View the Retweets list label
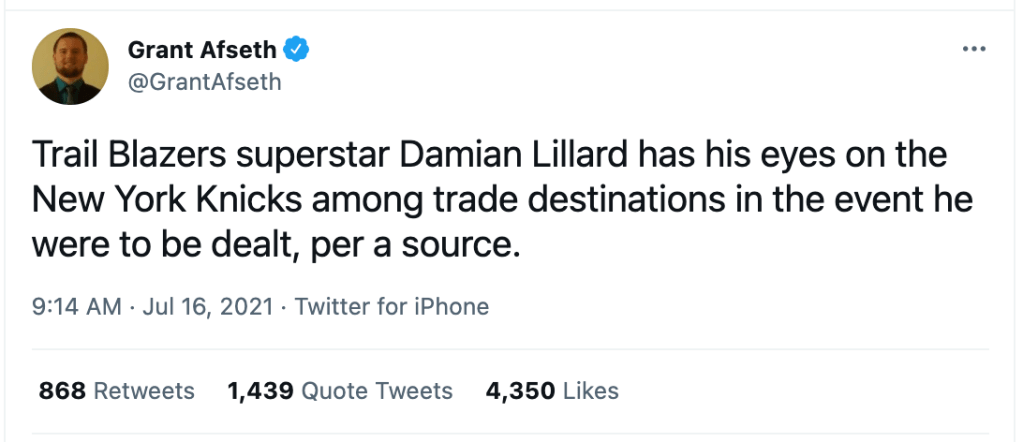The image size is (1023, 442). tap(145, 391)
